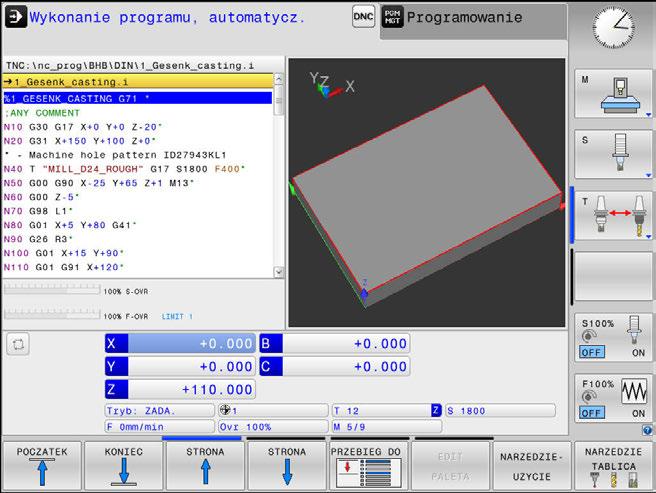Image resolution: width=656 pixels, height=493 pixels.
Task: Jump to program end with KONIEC
Action: tap(123, 465)
